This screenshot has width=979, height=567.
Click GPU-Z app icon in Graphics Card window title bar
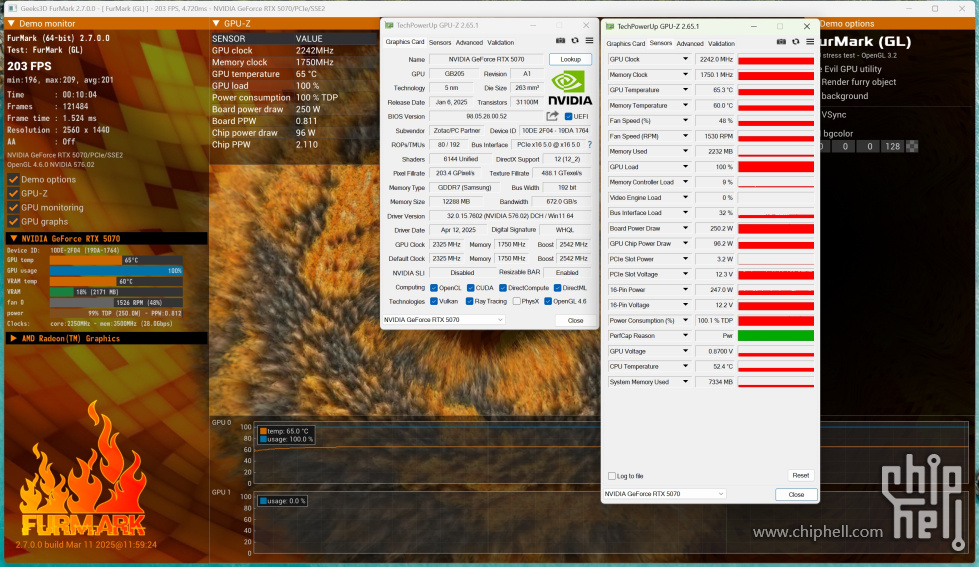pos(389,26)
